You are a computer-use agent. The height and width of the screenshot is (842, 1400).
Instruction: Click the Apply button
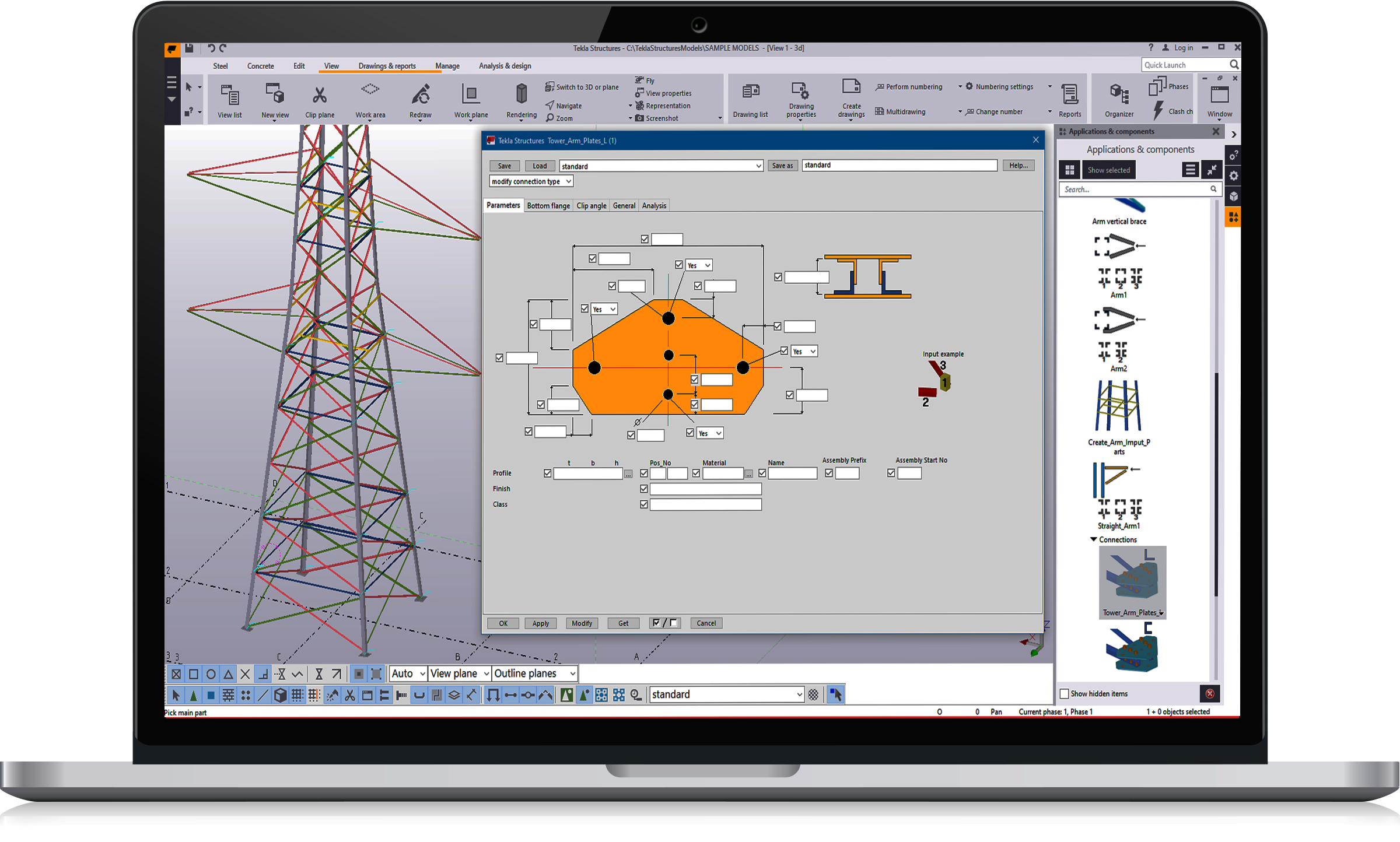pyautogui.click(x=540, y=623)
